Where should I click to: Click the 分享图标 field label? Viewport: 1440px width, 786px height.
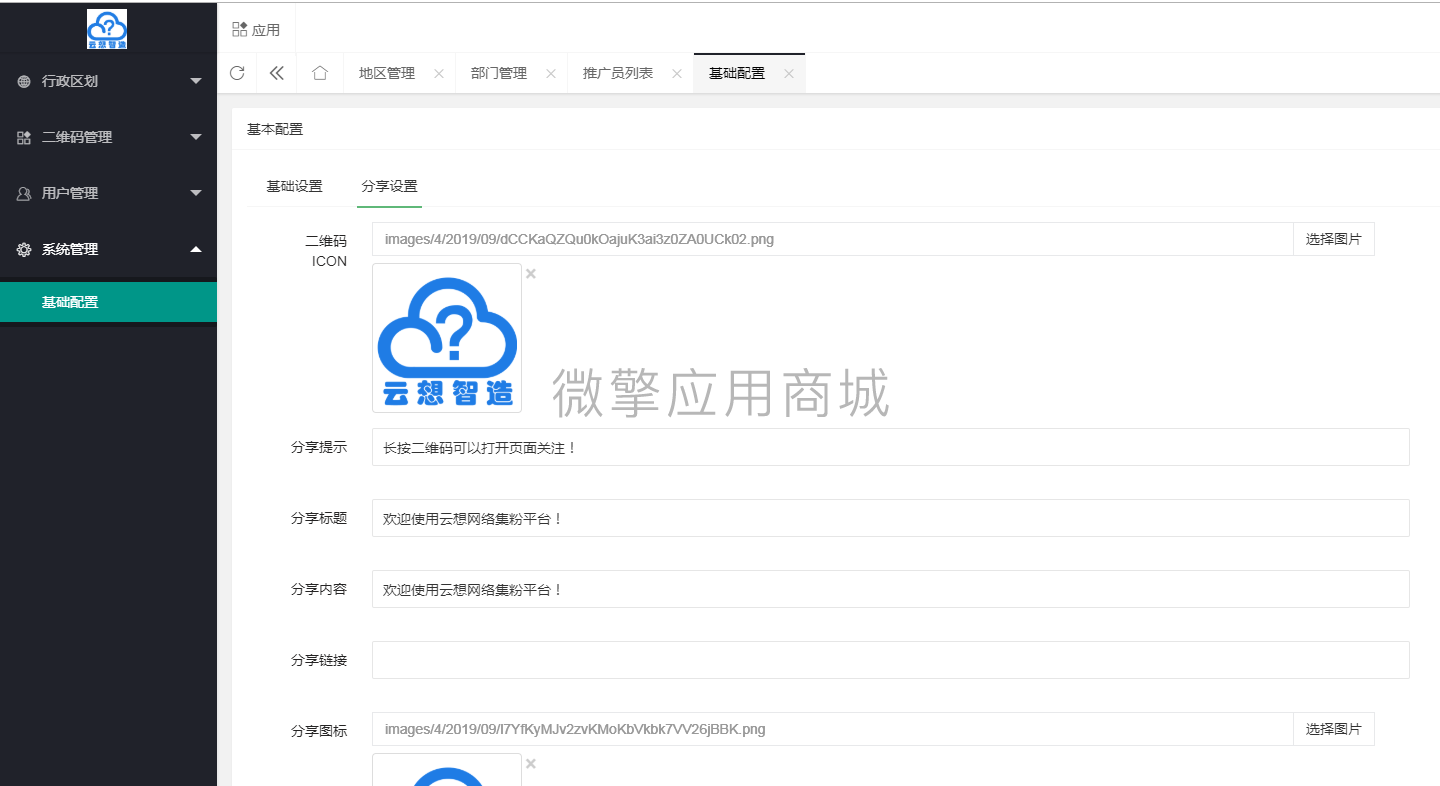(319, 731)
